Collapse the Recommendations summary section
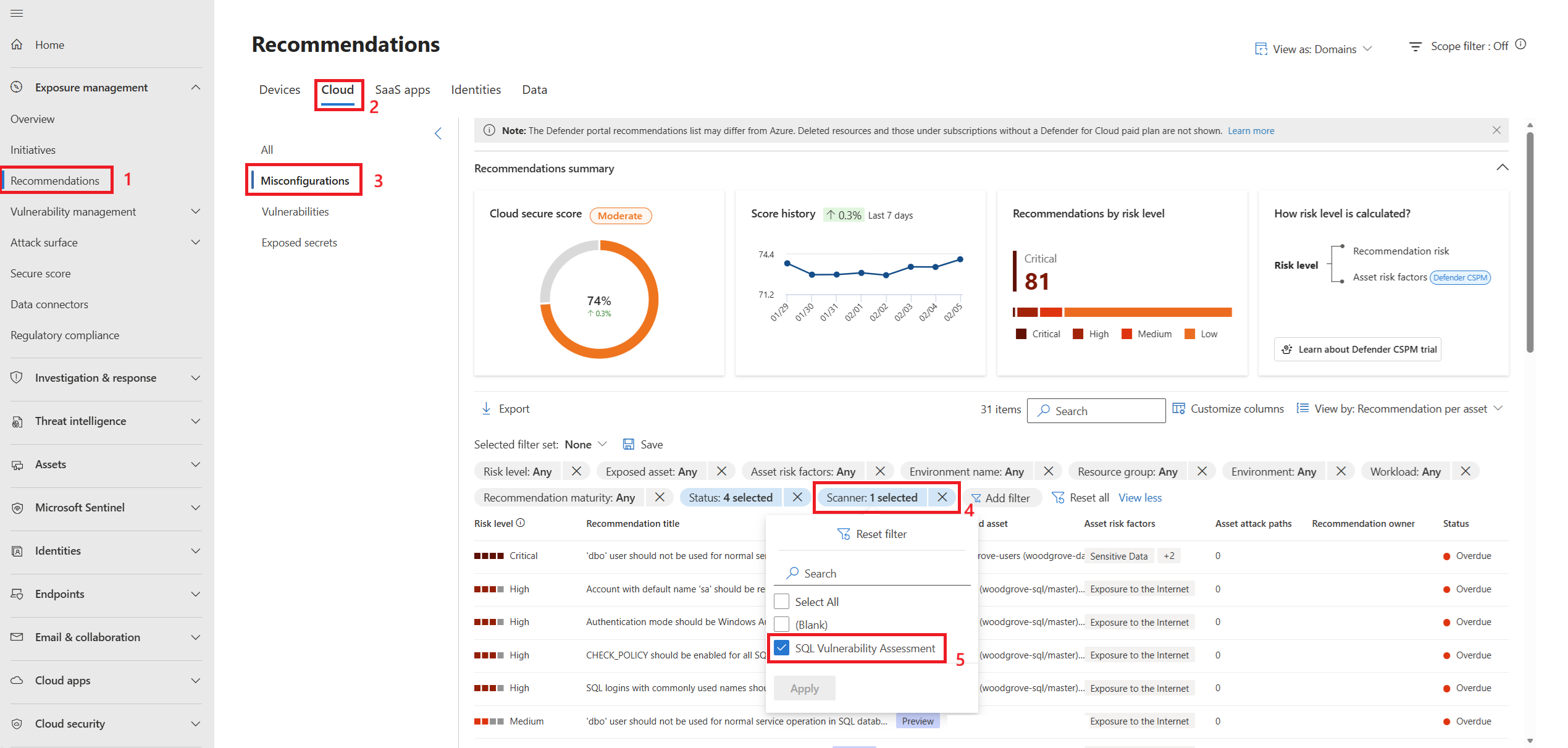1568x748 pixels. (x=1501, y=167)
